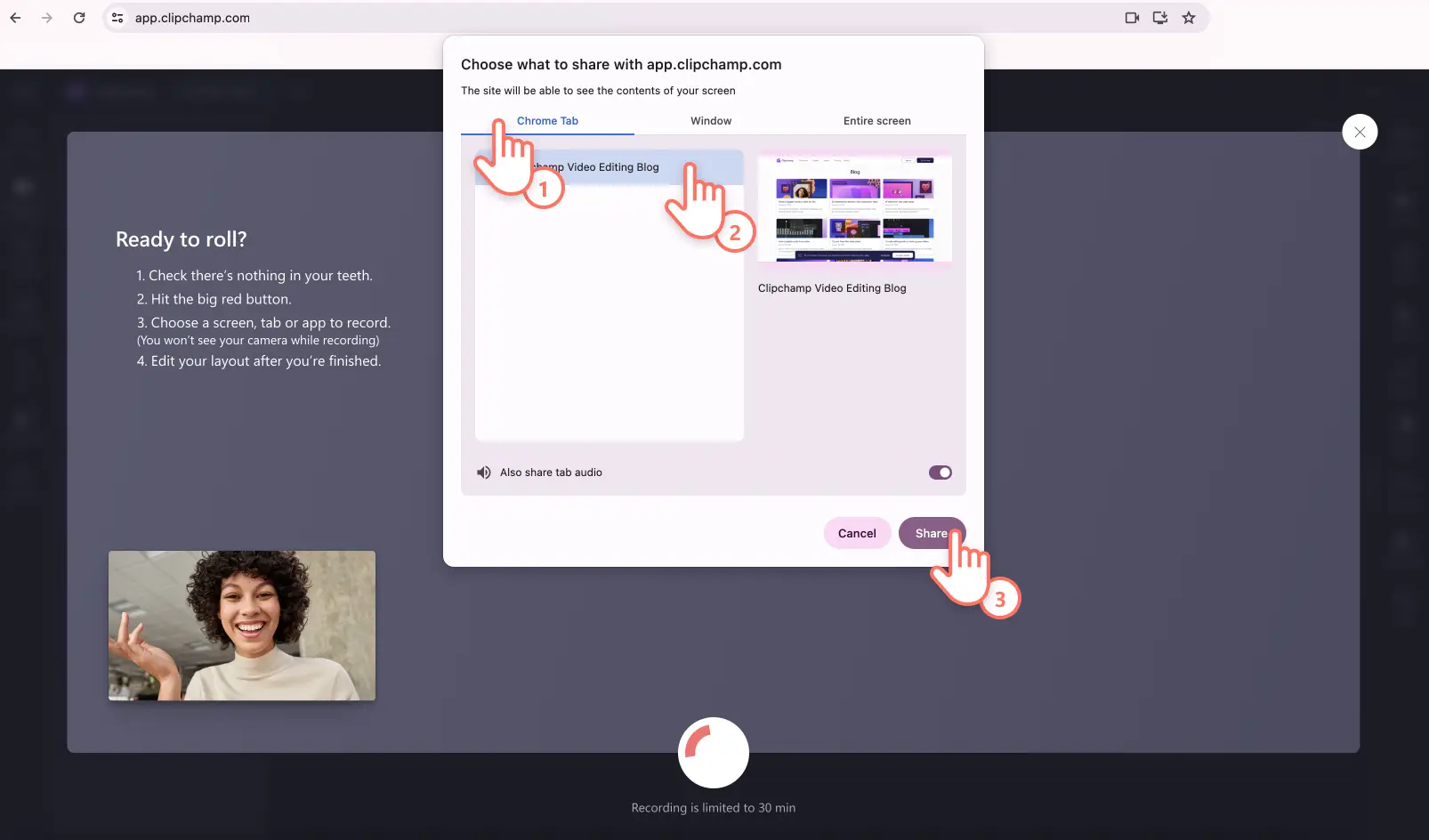Click the install app icon in address bar
Image resolution: width=1429 pixels, height=840 pixels.
pyautogui.click(x=1160, y=18)
